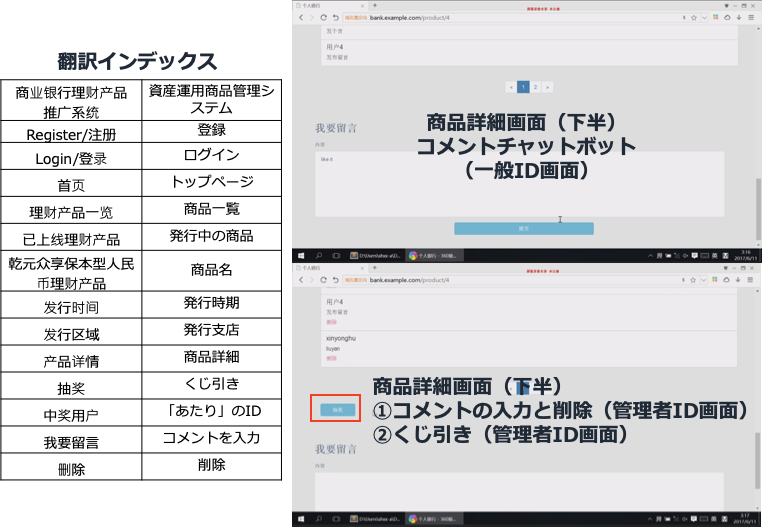Select page 2 in the comment pagination
Screen dimensions: 771x527
tap(535, 87)
